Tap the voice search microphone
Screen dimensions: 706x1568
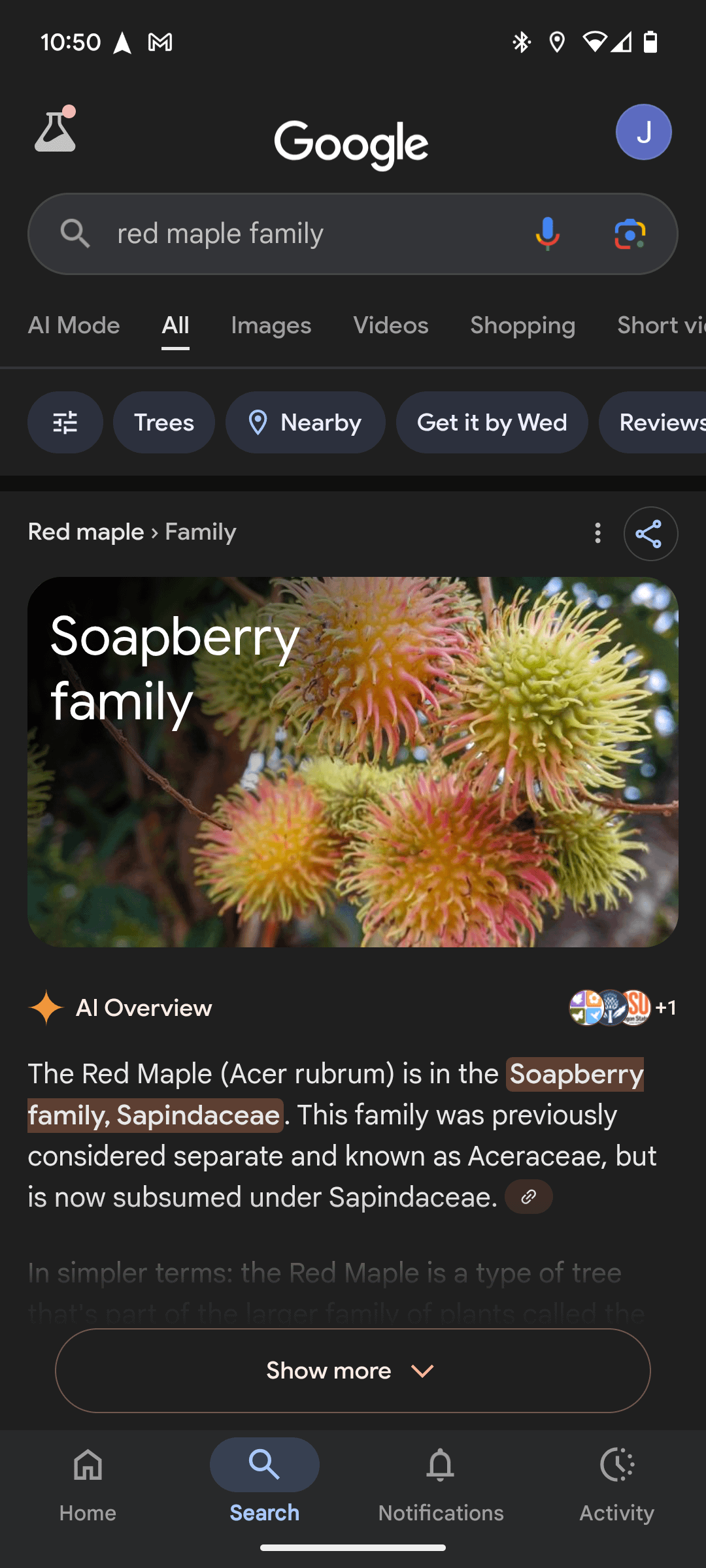(547, 234)
